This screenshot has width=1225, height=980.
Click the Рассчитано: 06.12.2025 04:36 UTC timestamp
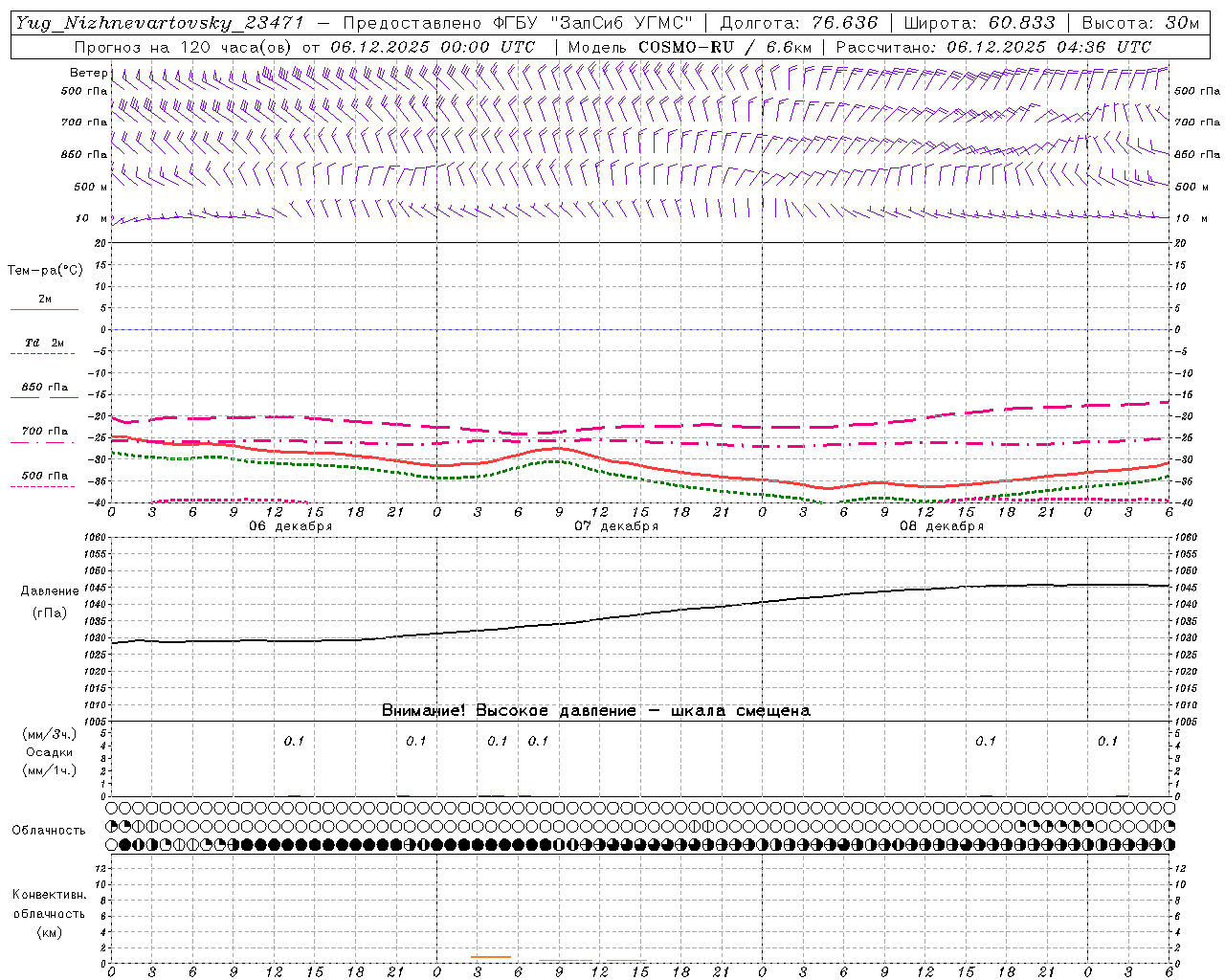click(993, 47)
